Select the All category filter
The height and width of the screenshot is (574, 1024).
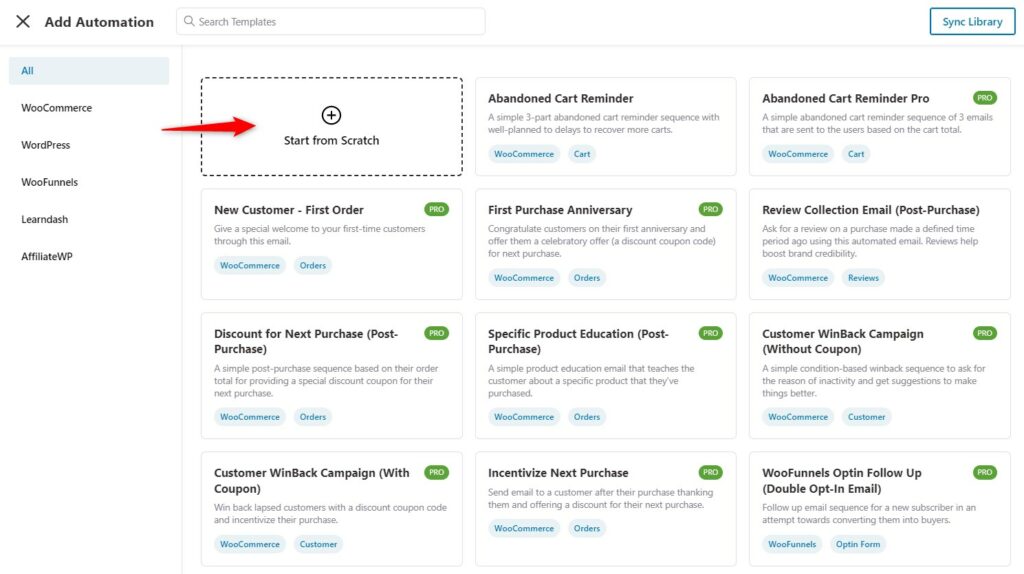pos(89,71)
